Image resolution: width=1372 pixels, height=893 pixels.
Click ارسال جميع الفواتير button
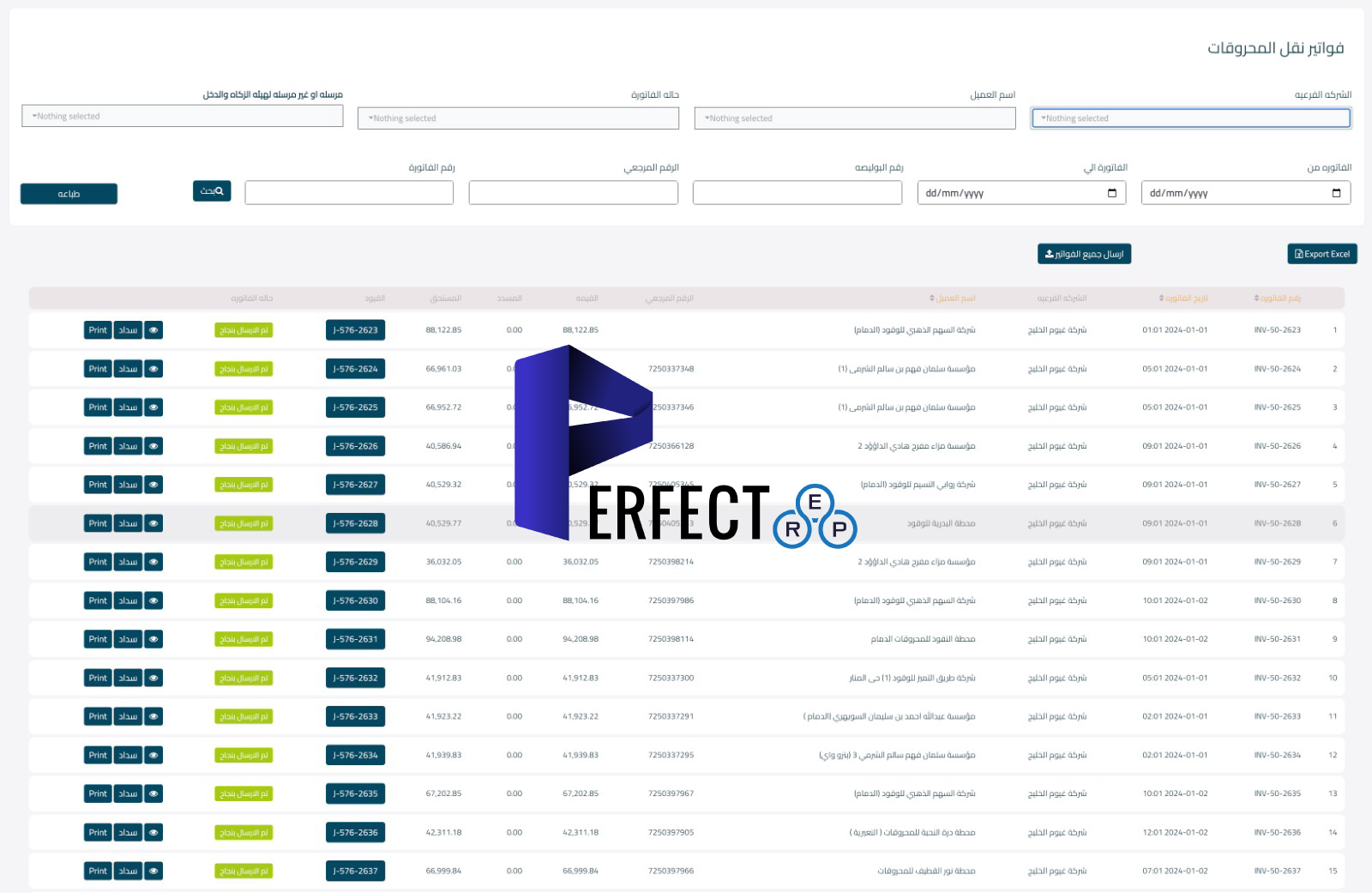click(x=1084, y=254)
